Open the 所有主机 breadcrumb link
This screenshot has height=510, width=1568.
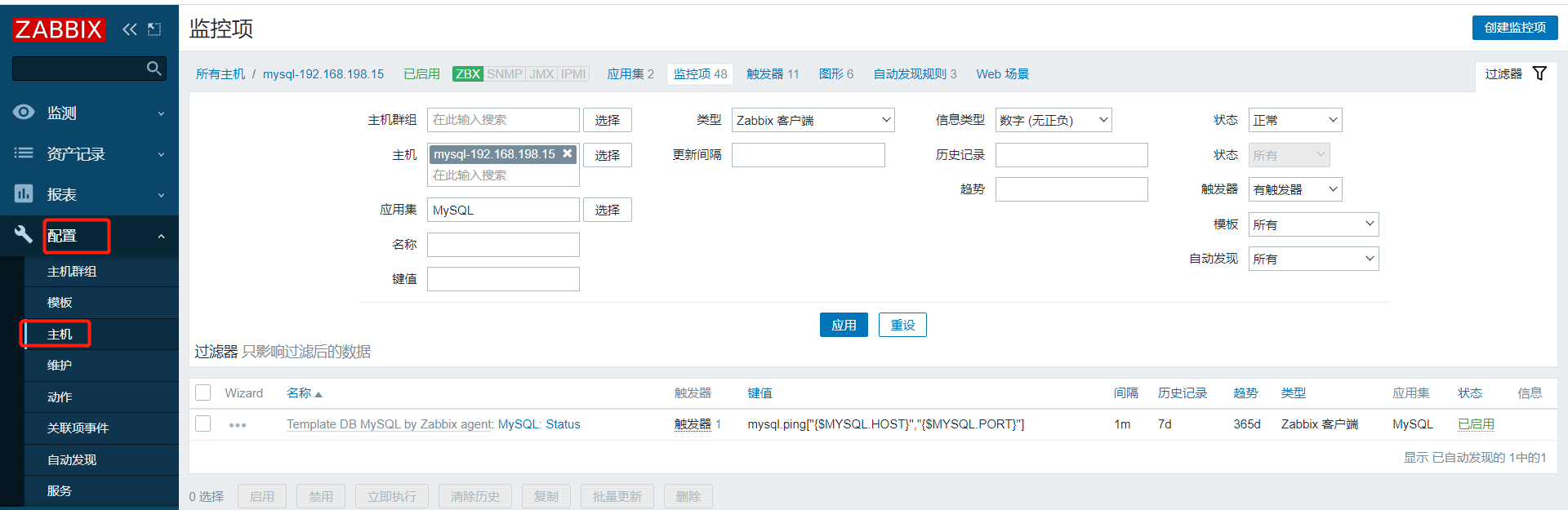220,74
